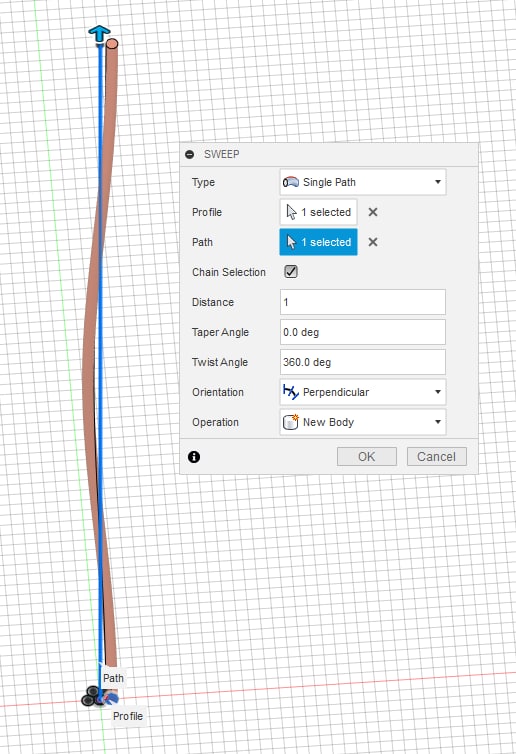Click the black profile circles at base
The width and height of the screenshot is (516, 754).
[x=91, y=696]
